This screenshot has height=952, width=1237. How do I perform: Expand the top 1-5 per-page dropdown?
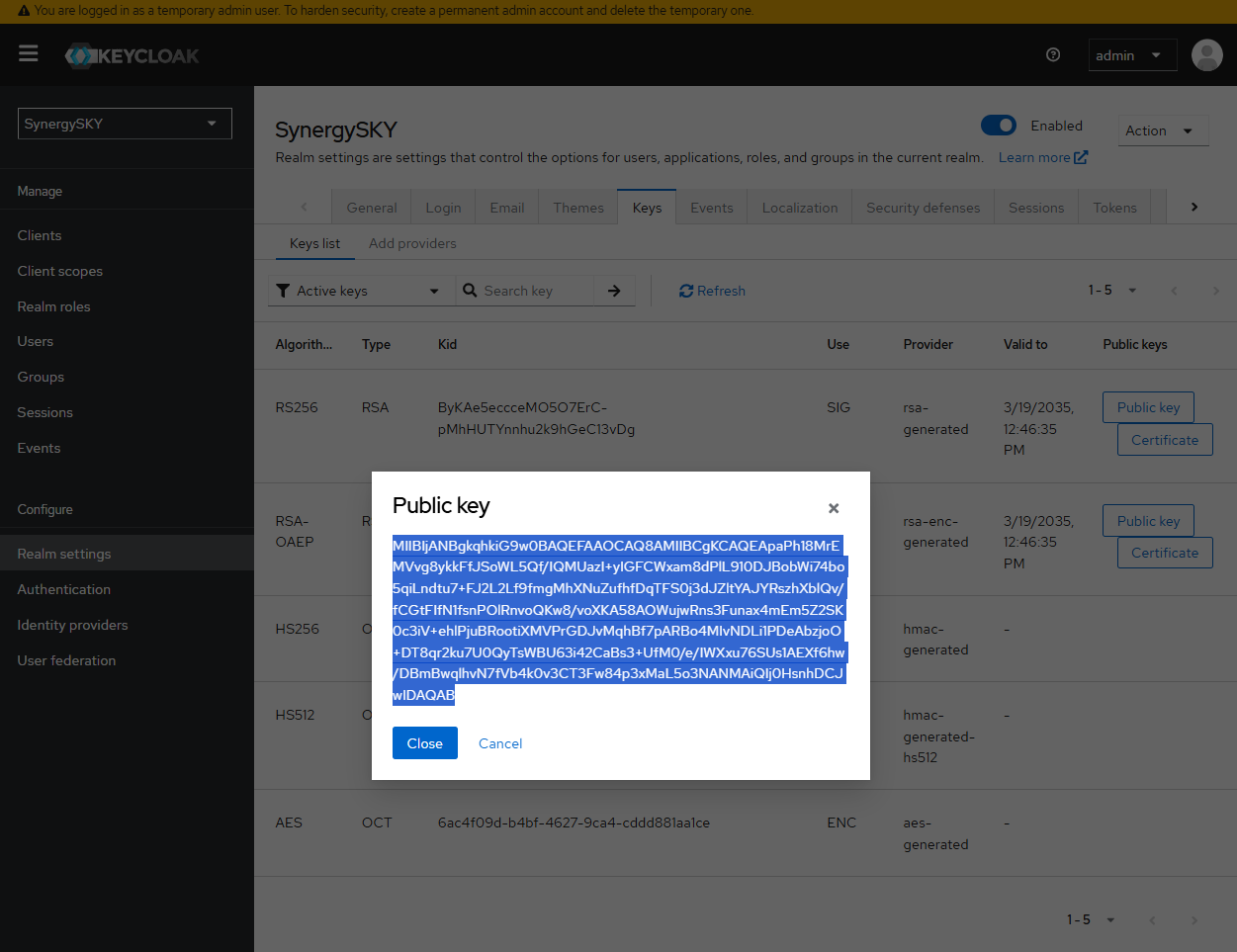(x=1112, y=290)
